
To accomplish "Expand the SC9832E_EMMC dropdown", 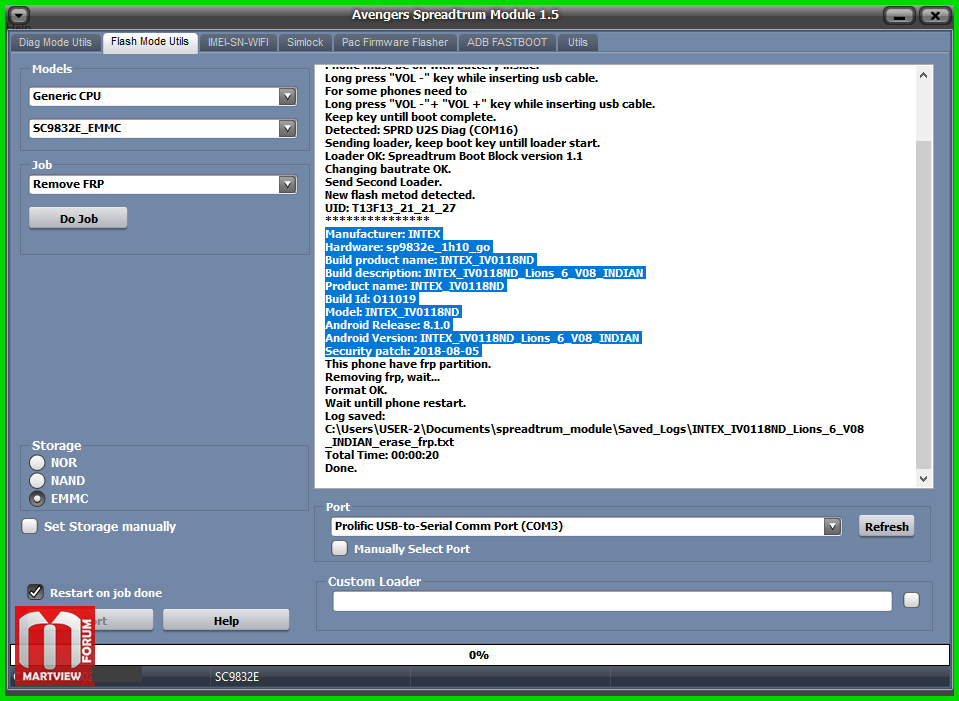I will 287,128.
